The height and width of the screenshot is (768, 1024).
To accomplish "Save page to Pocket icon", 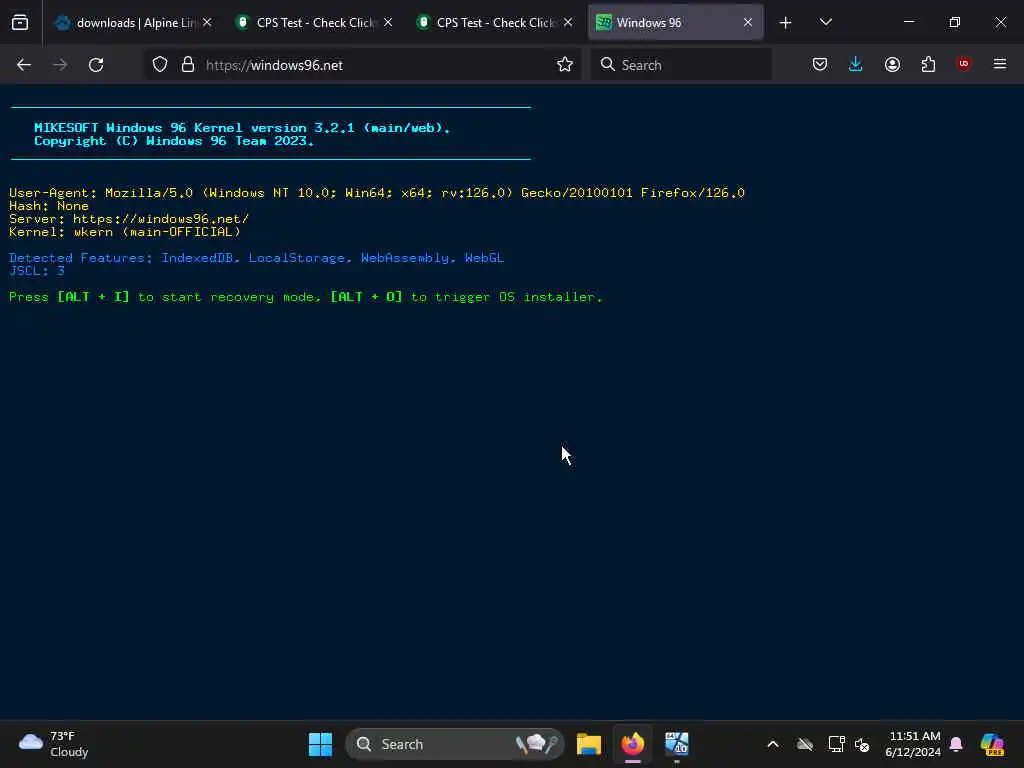I will pyautogui.click(x=820, y=65).
